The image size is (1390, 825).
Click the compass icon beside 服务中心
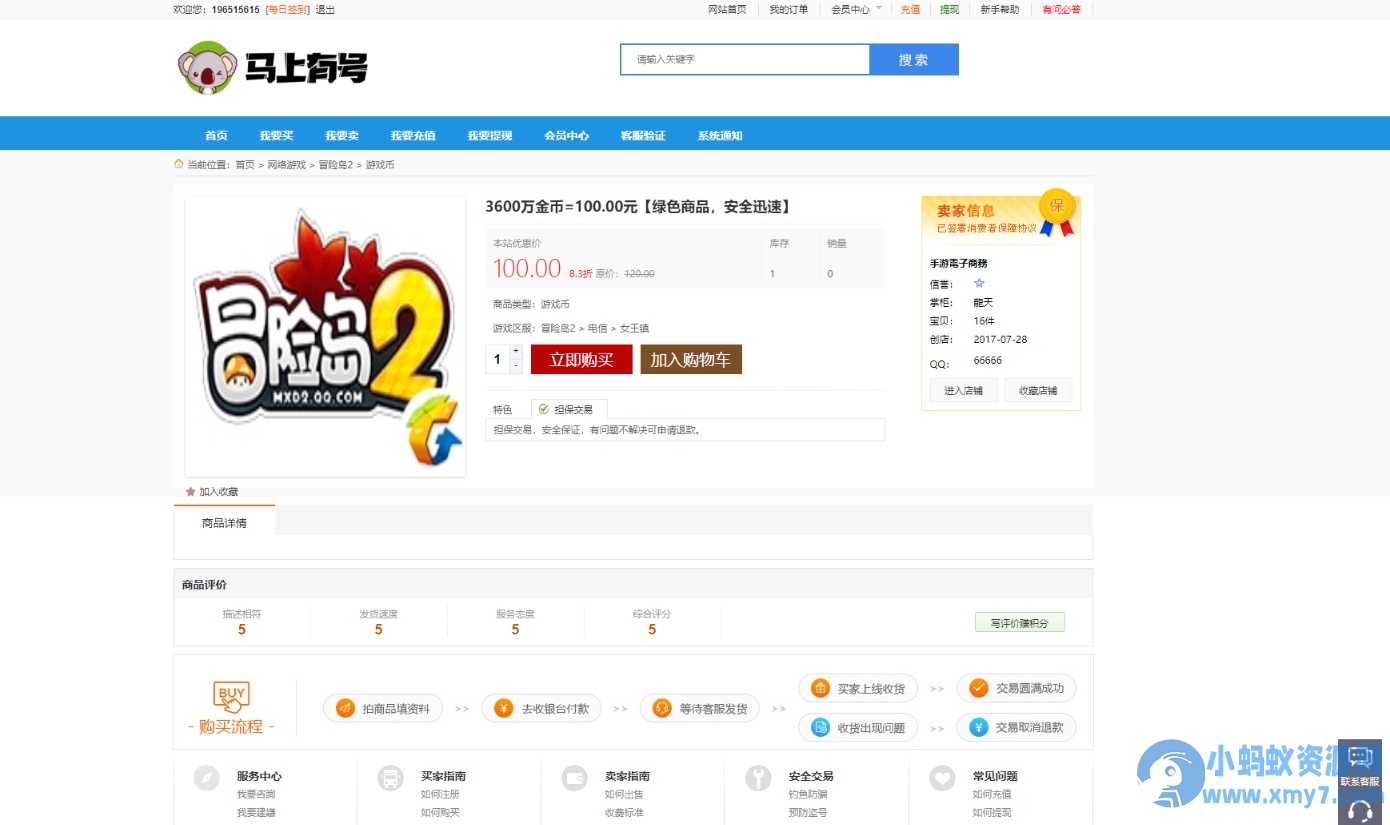[206, 778]
